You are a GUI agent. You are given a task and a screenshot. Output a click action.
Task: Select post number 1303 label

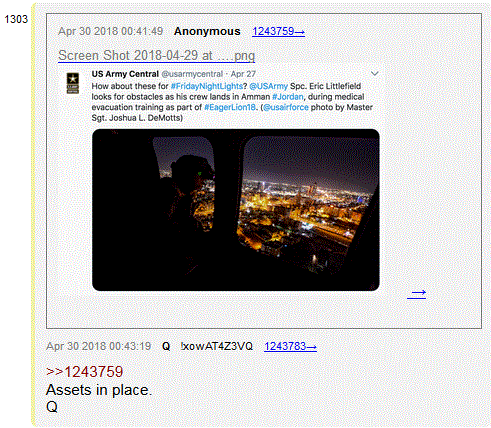click(16, 19)
